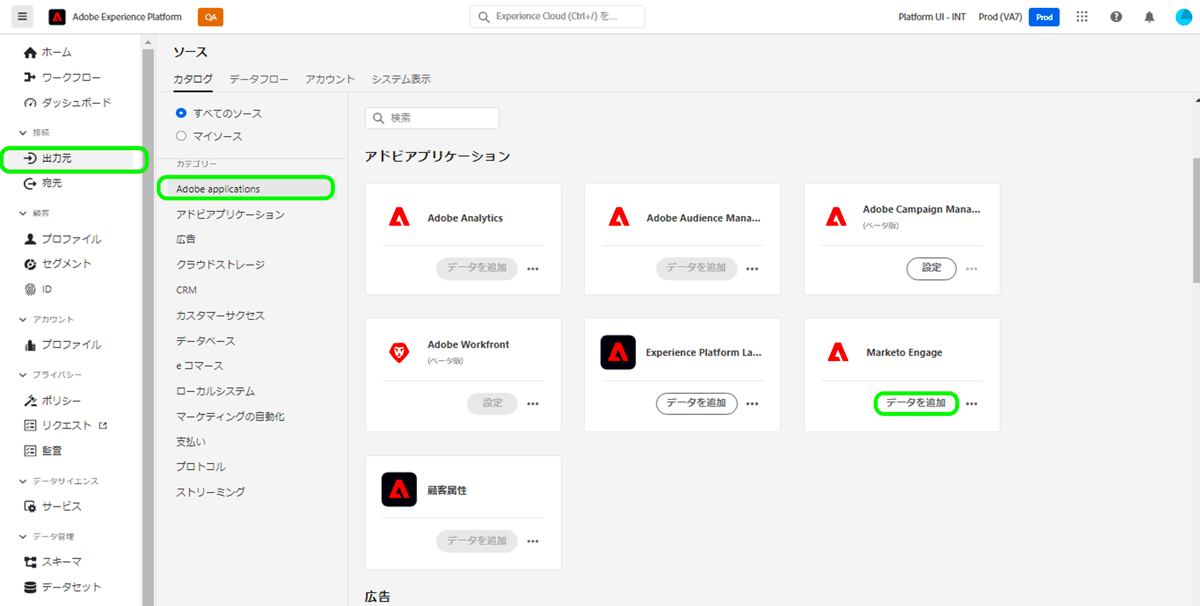Select the ID icon under 顧客

tap(45, 288)
